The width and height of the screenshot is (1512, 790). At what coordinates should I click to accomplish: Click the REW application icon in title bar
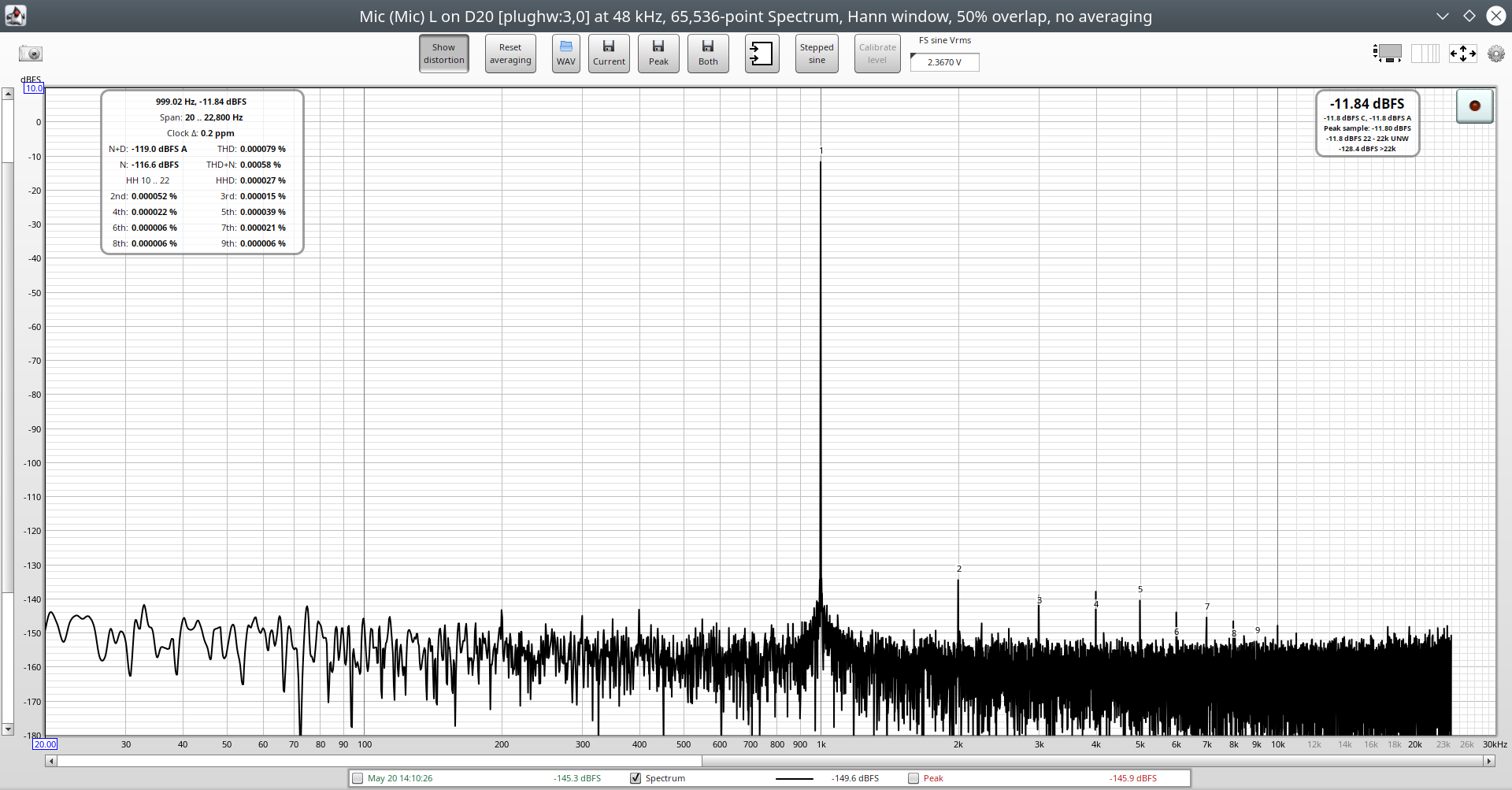point(15,16)
